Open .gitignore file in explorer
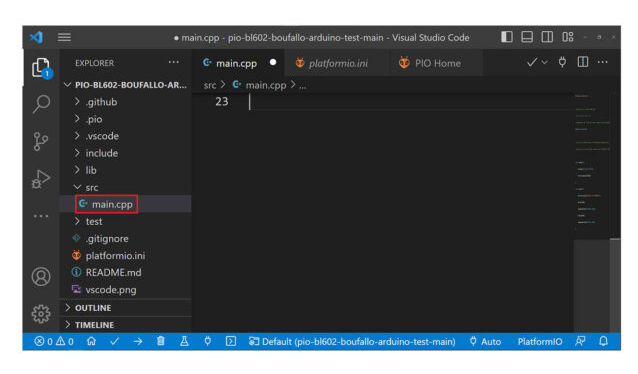Screen dimensions: 638x374 pos(125,239)
